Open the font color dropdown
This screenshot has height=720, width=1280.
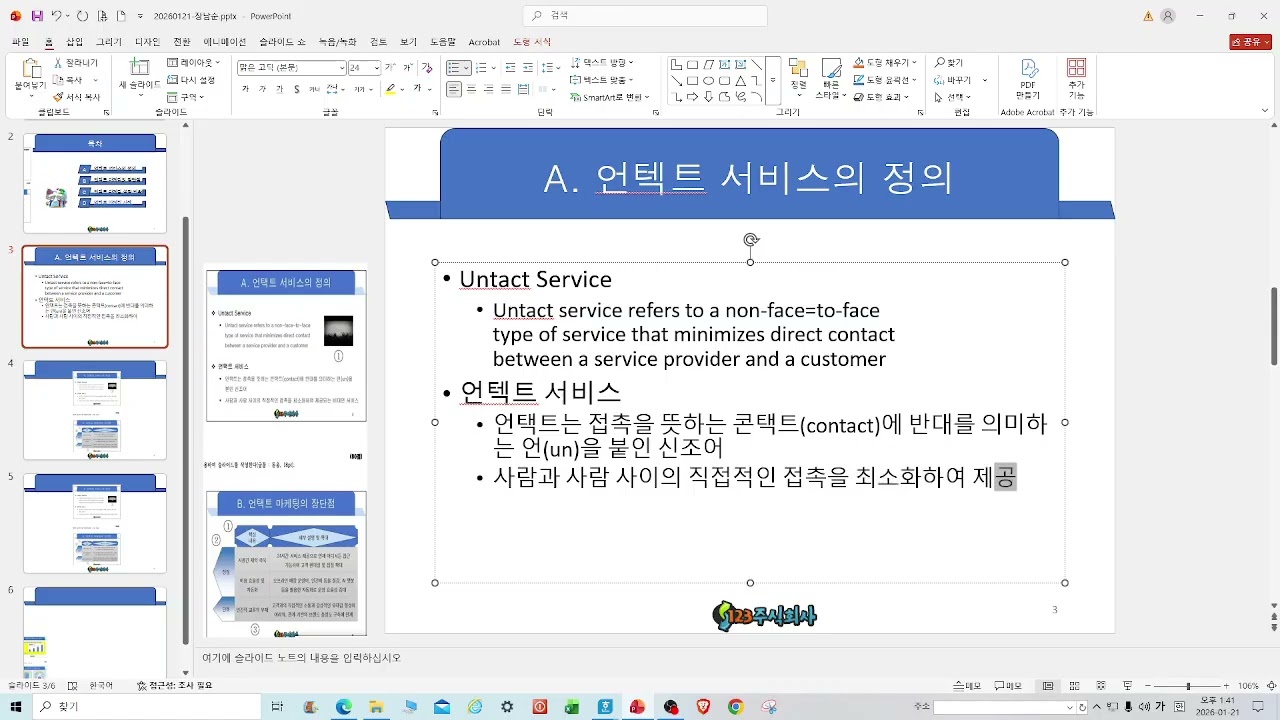coord(429,89)
